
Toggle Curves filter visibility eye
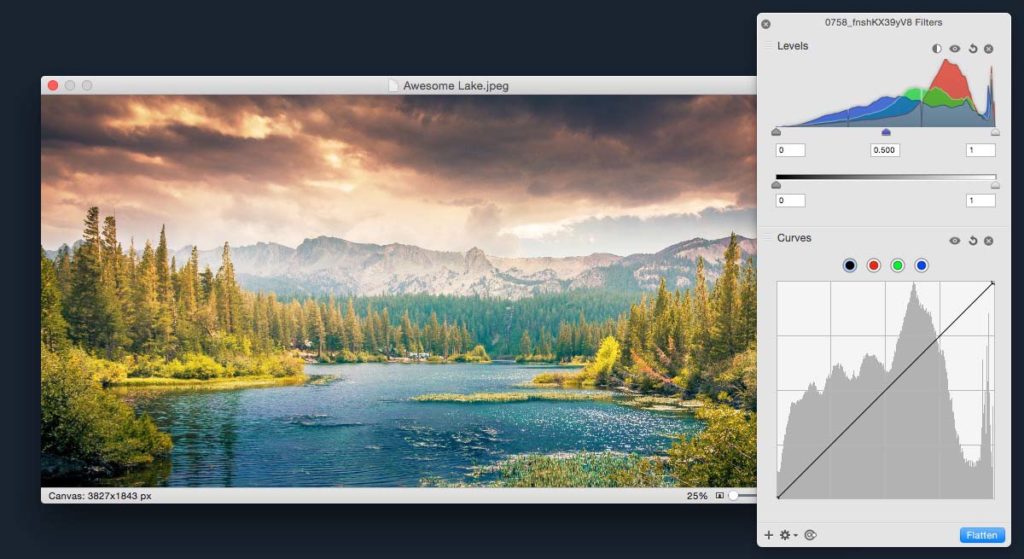pos(955,240)
